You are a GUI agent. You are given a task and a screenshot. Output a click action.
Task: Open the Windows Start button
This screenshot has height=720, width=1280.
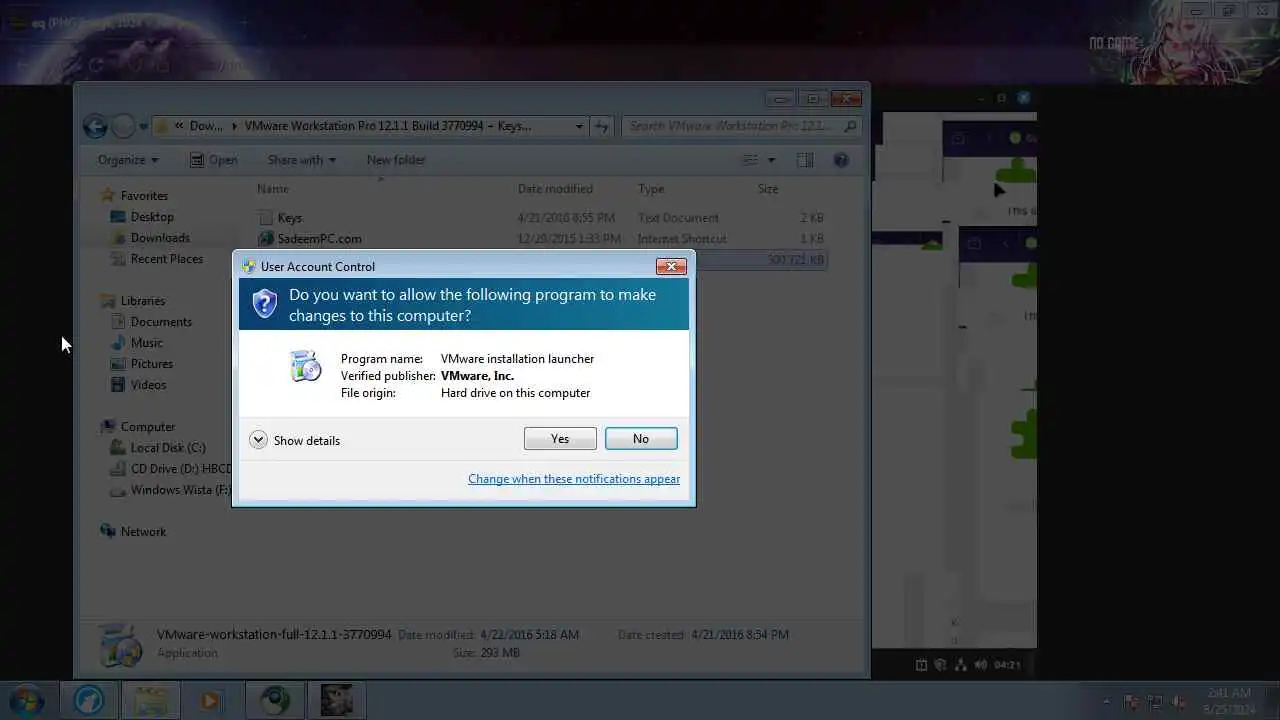(27, 700)
